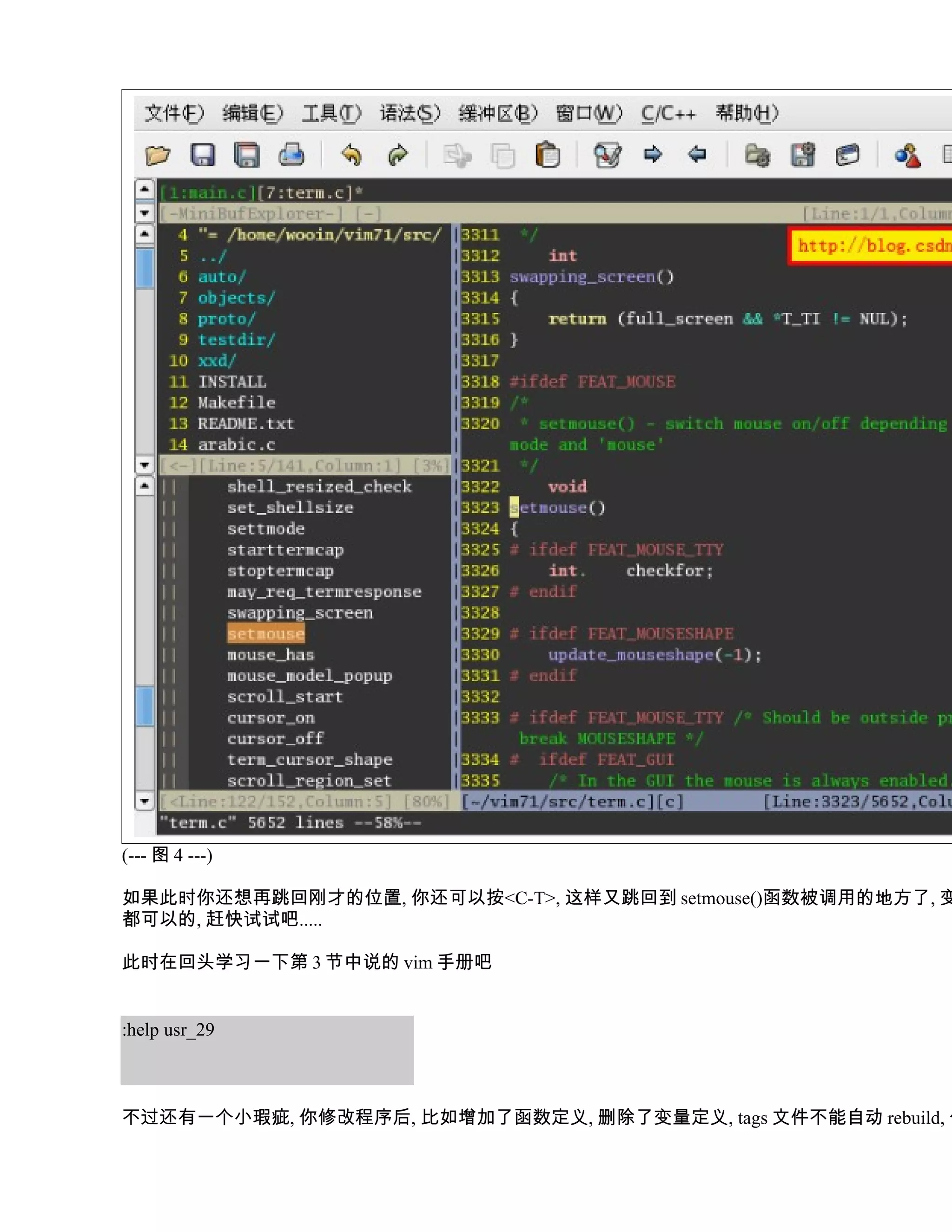Open the xxd/ directory
Viewport: 952px width, 1232px height.
[217, 360]
